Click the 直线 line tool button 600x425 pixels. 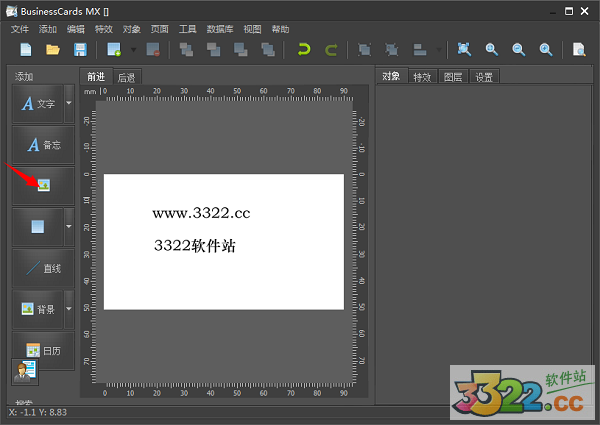pos(43,268)
